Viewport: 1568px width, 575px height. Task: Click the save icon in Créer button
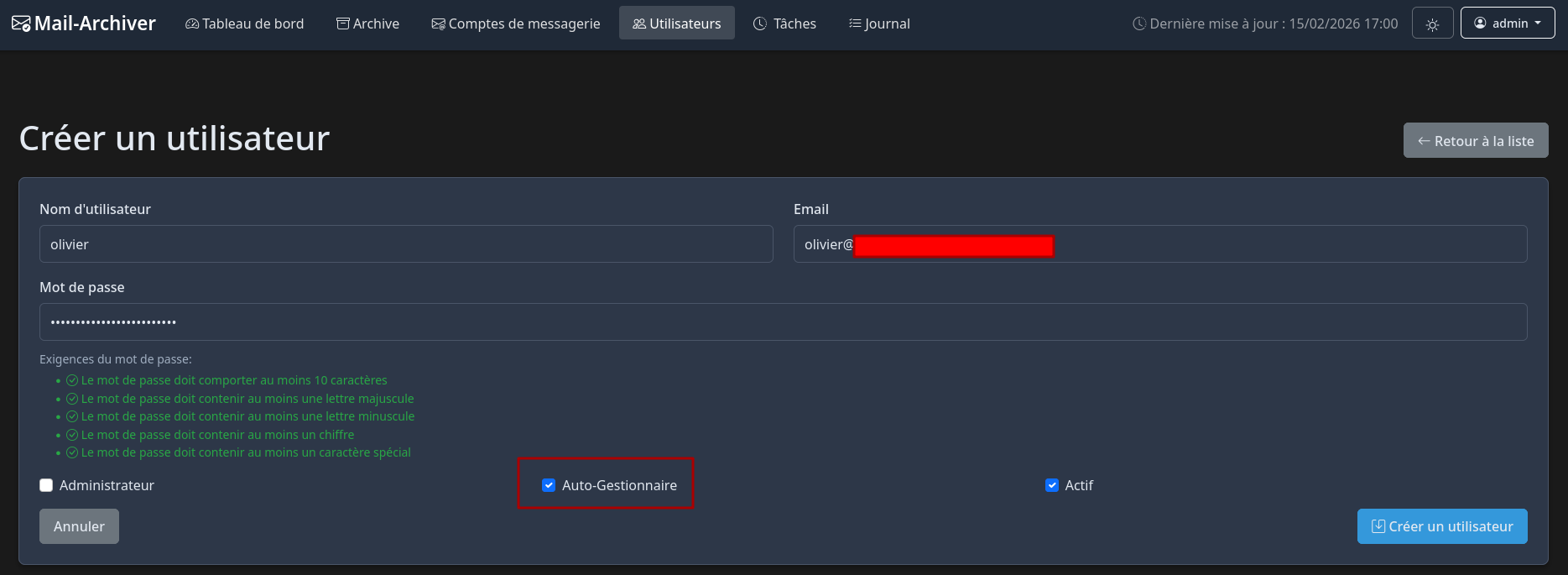tap(1378, 526)
